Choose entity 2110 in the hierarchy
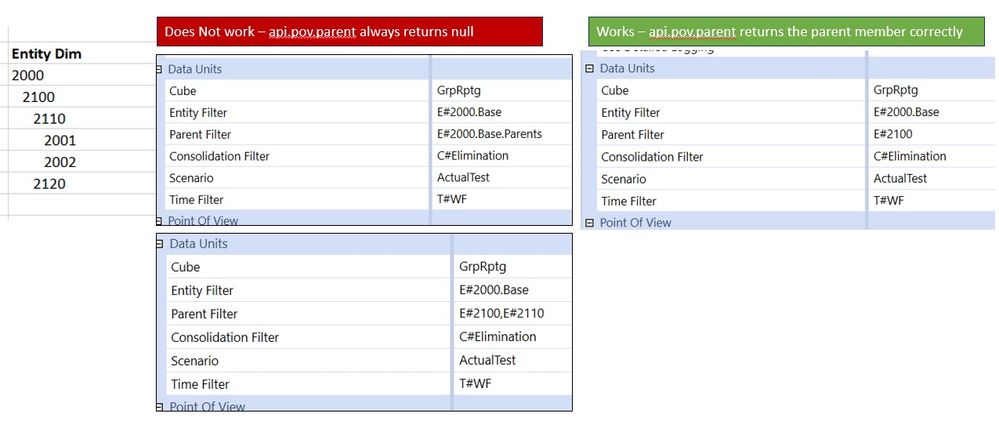Viewport: 999px width, 425px height. [49, 119]
